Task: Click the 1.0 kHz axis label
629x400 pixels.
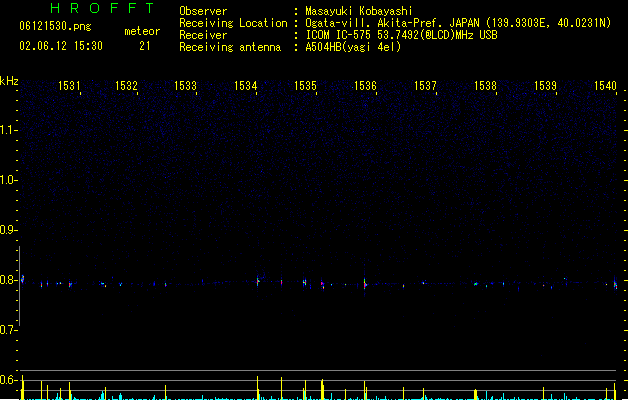Action: click(8, 180)
